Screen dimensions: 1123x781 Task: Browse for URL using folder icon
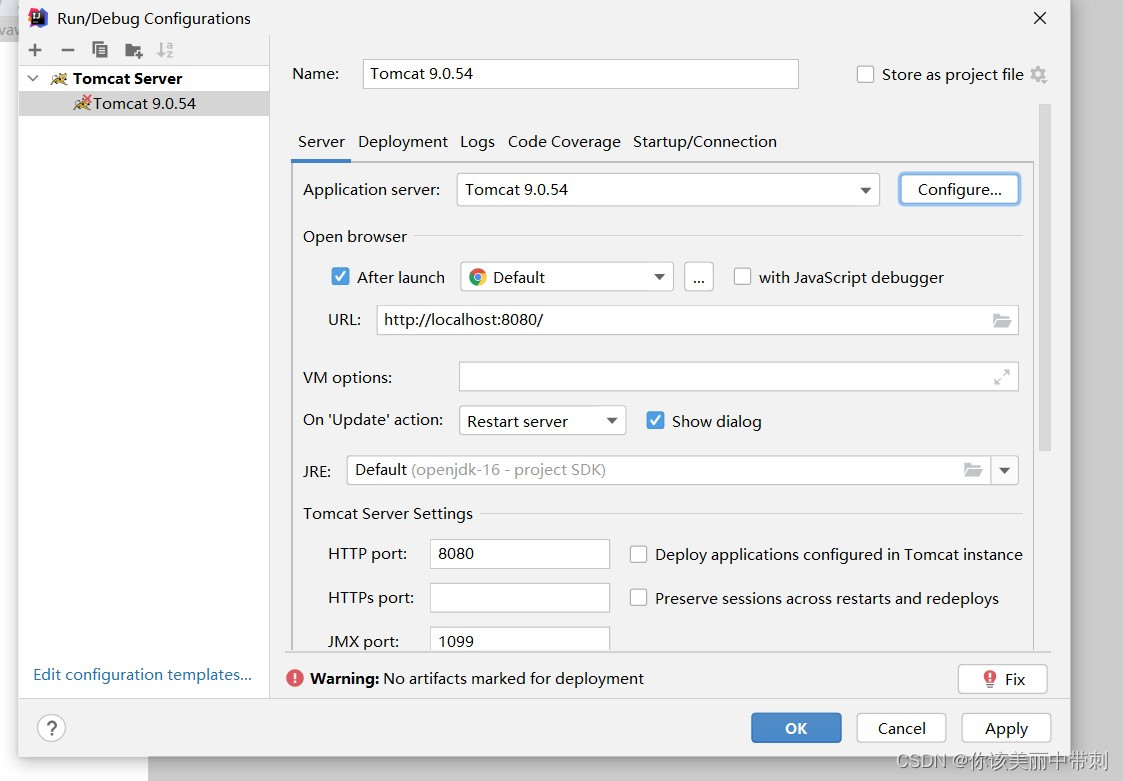point(1002,320)
